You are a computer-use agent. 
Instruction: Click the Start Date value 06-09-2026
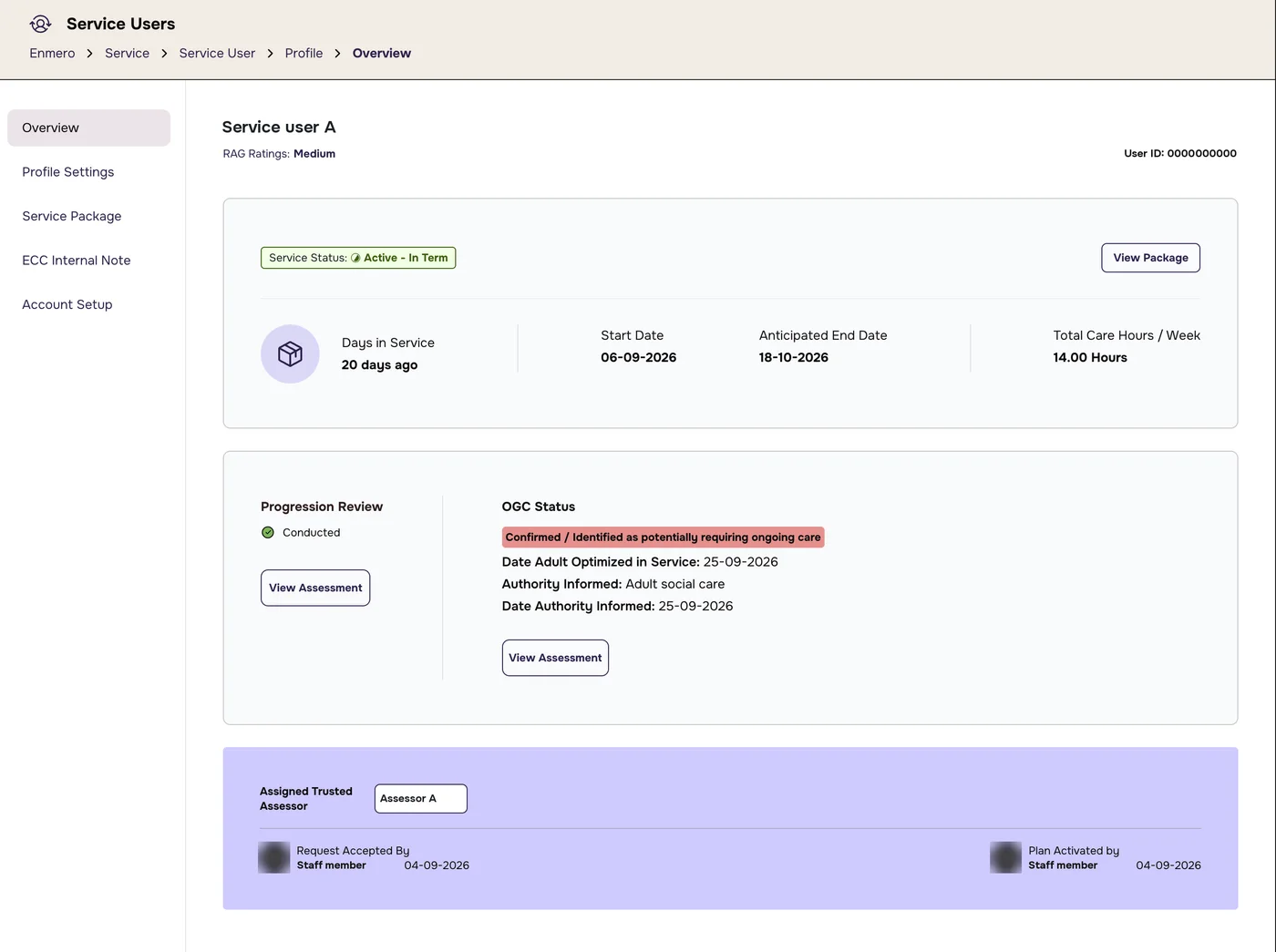coord(638,358)
